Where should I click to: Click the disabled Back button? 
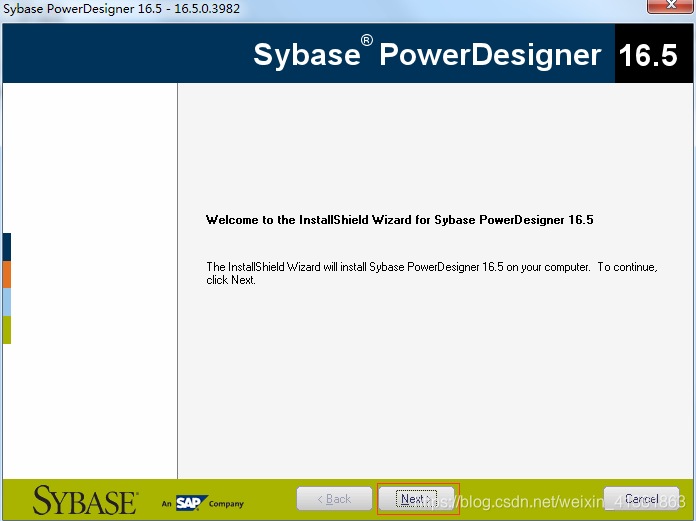pos(334,499)
